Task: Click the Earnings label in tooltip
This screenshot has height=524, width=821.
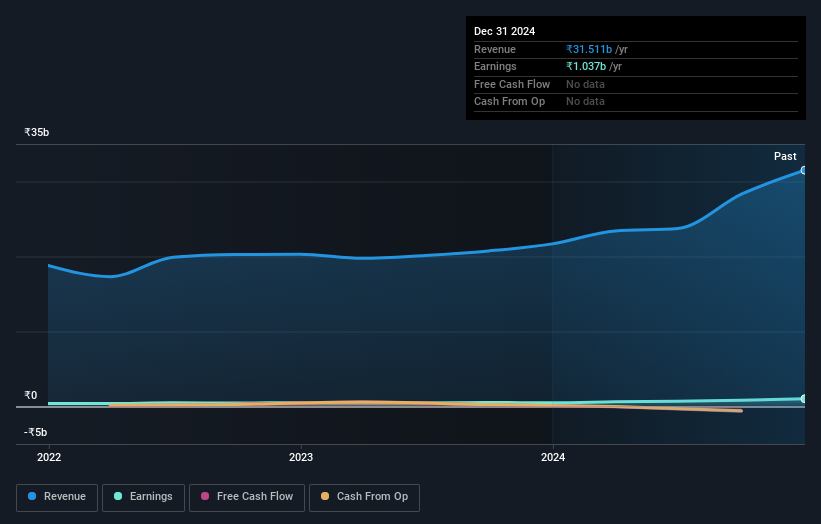Action: click(495, 66)
